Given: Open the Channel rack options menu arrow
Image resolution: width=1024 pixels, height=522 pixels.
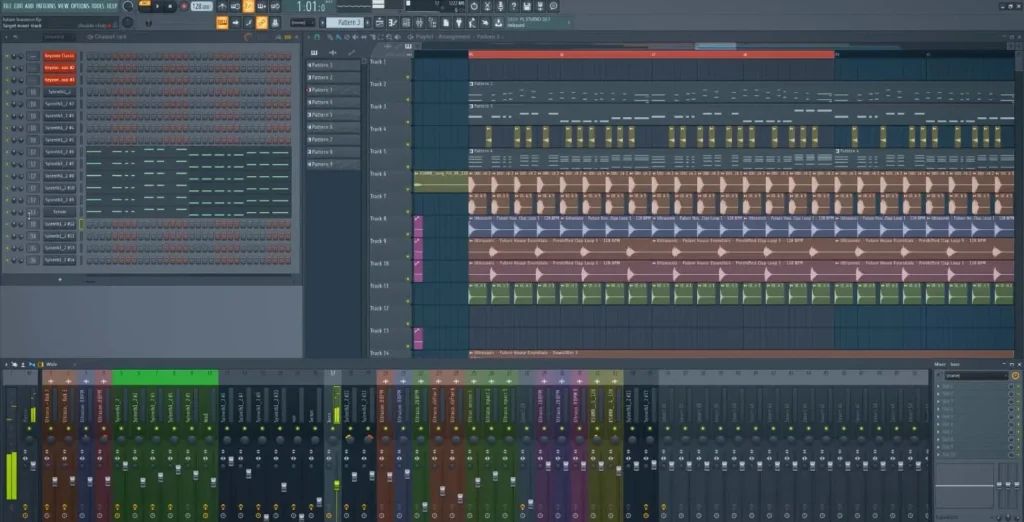Looking at the screenshot, I should coord(6,37).
